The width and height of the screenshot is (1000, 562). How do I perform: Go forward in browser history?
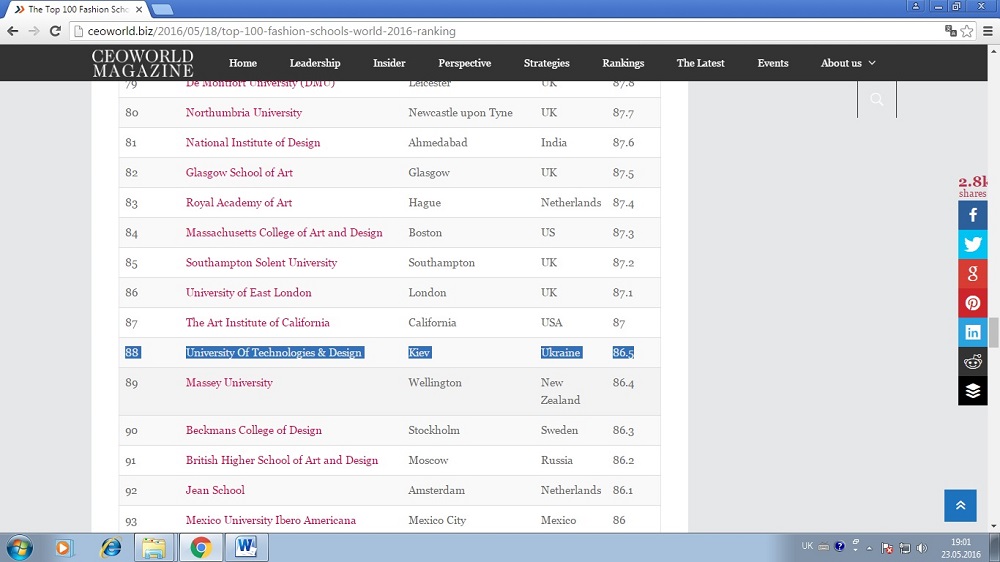(34, 31)
